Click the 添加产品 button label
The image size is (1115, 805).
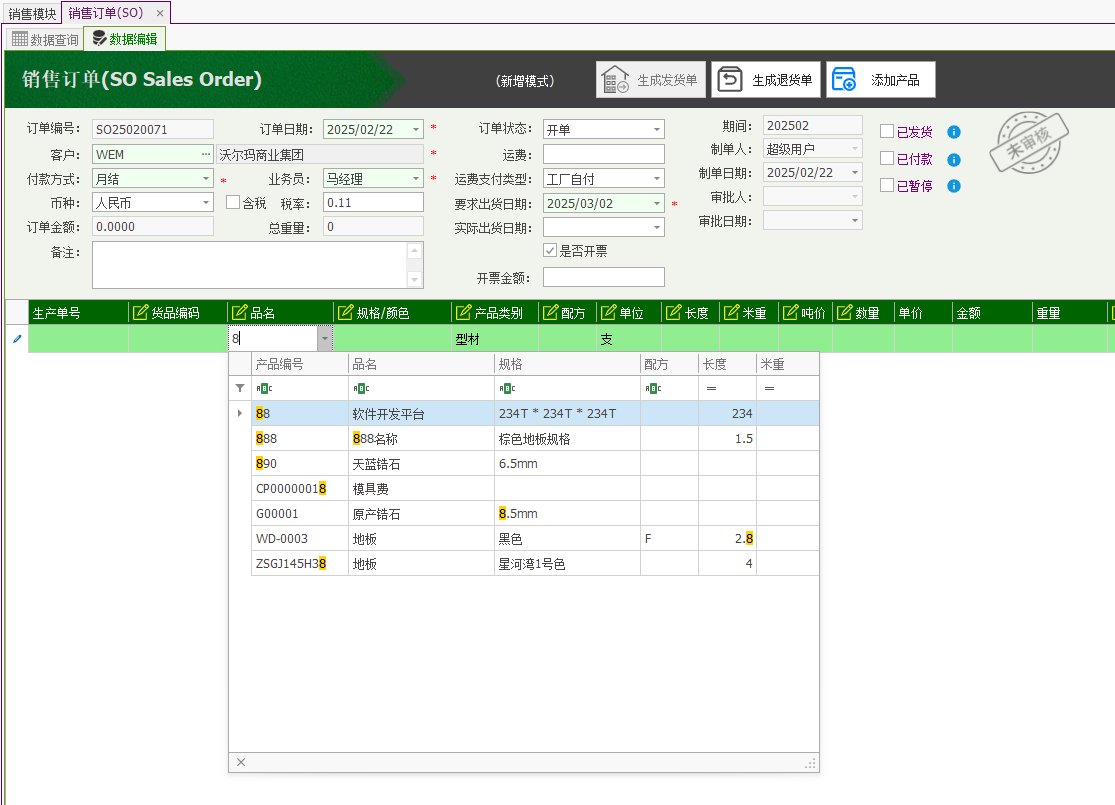click(895, 80)
